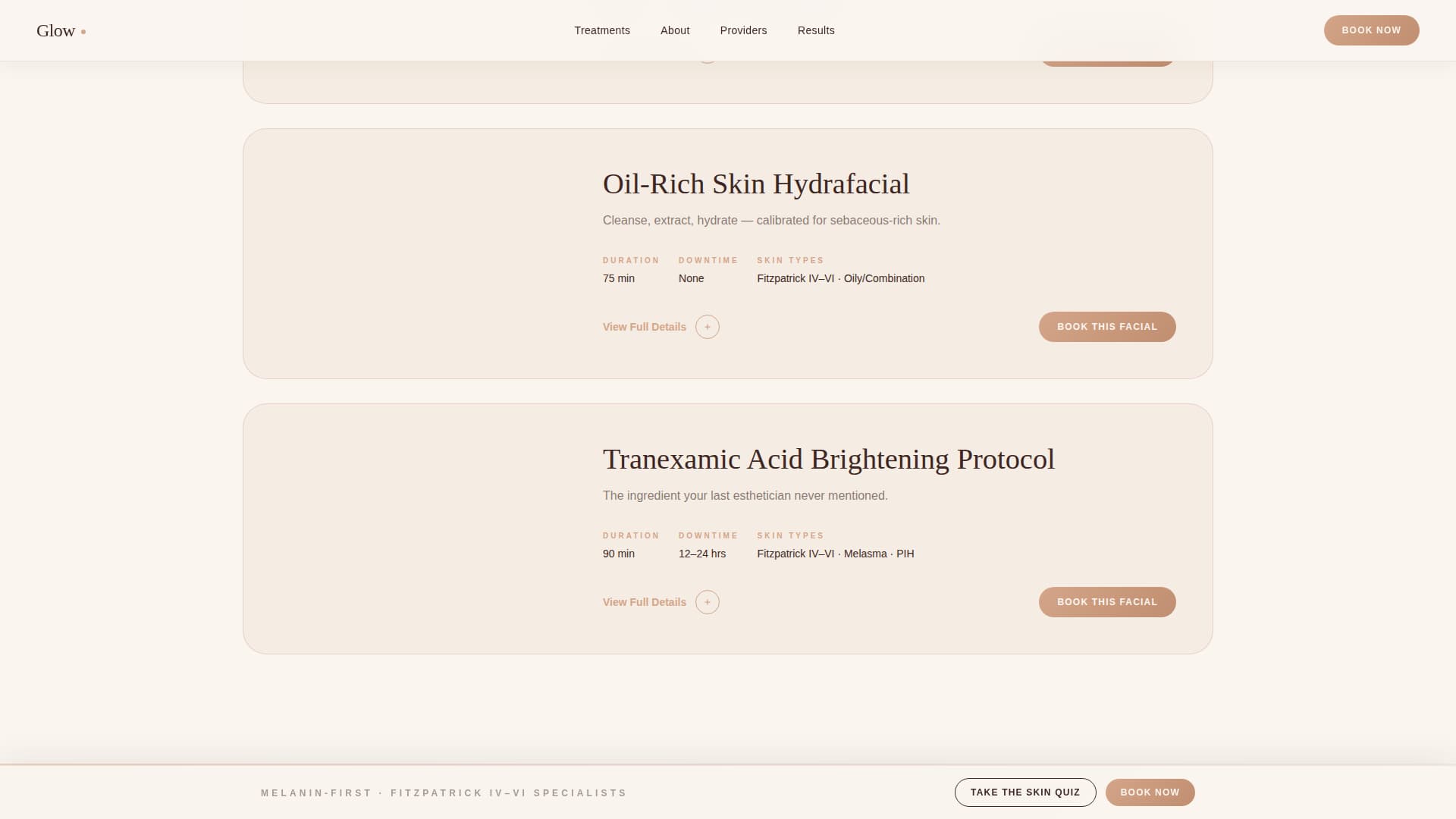Open the About page
Viewport: 1456px width, 819px height.
point(674,30)
